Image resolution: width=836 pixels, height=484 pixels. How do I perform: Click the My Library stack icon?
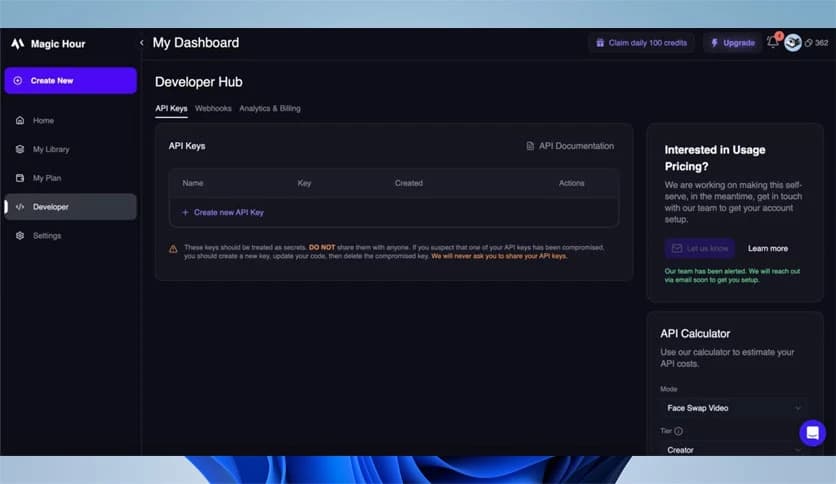tap(20, 149)
